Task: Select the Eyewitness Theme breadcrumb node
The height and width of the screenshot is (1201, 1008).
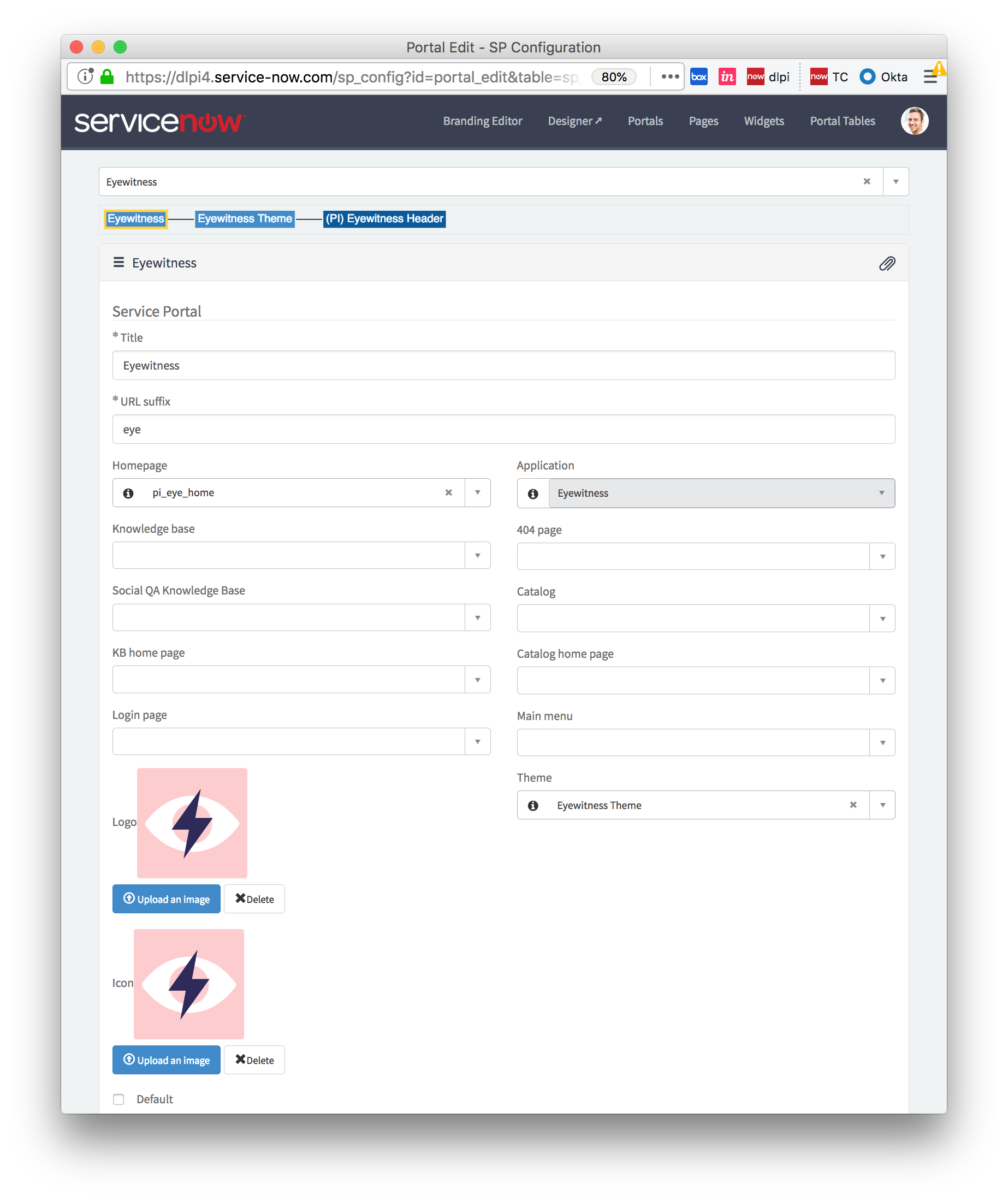Action: coord(245,218)
